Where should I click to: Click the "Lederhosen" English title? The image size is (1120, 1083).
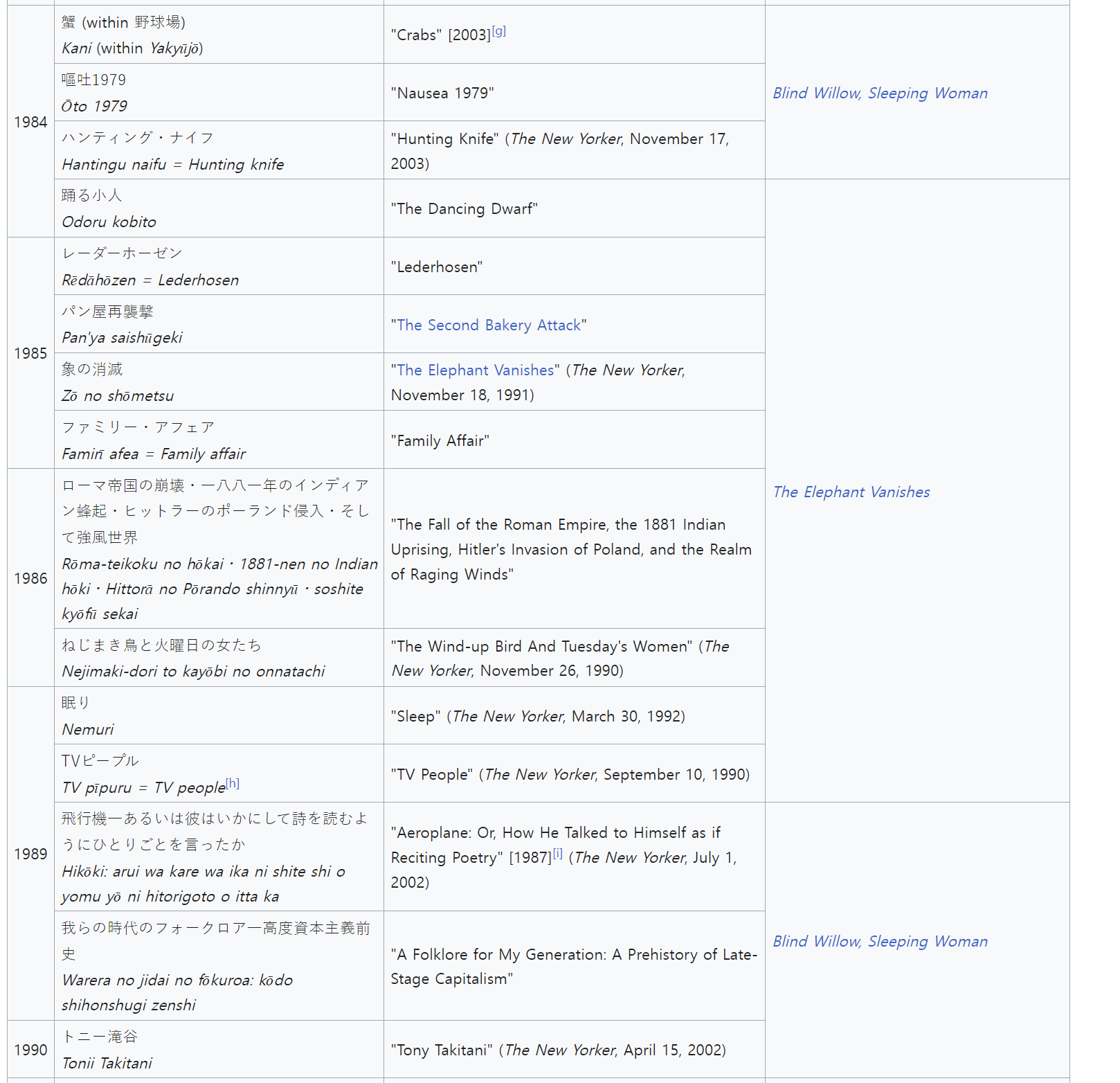point(437,267)
